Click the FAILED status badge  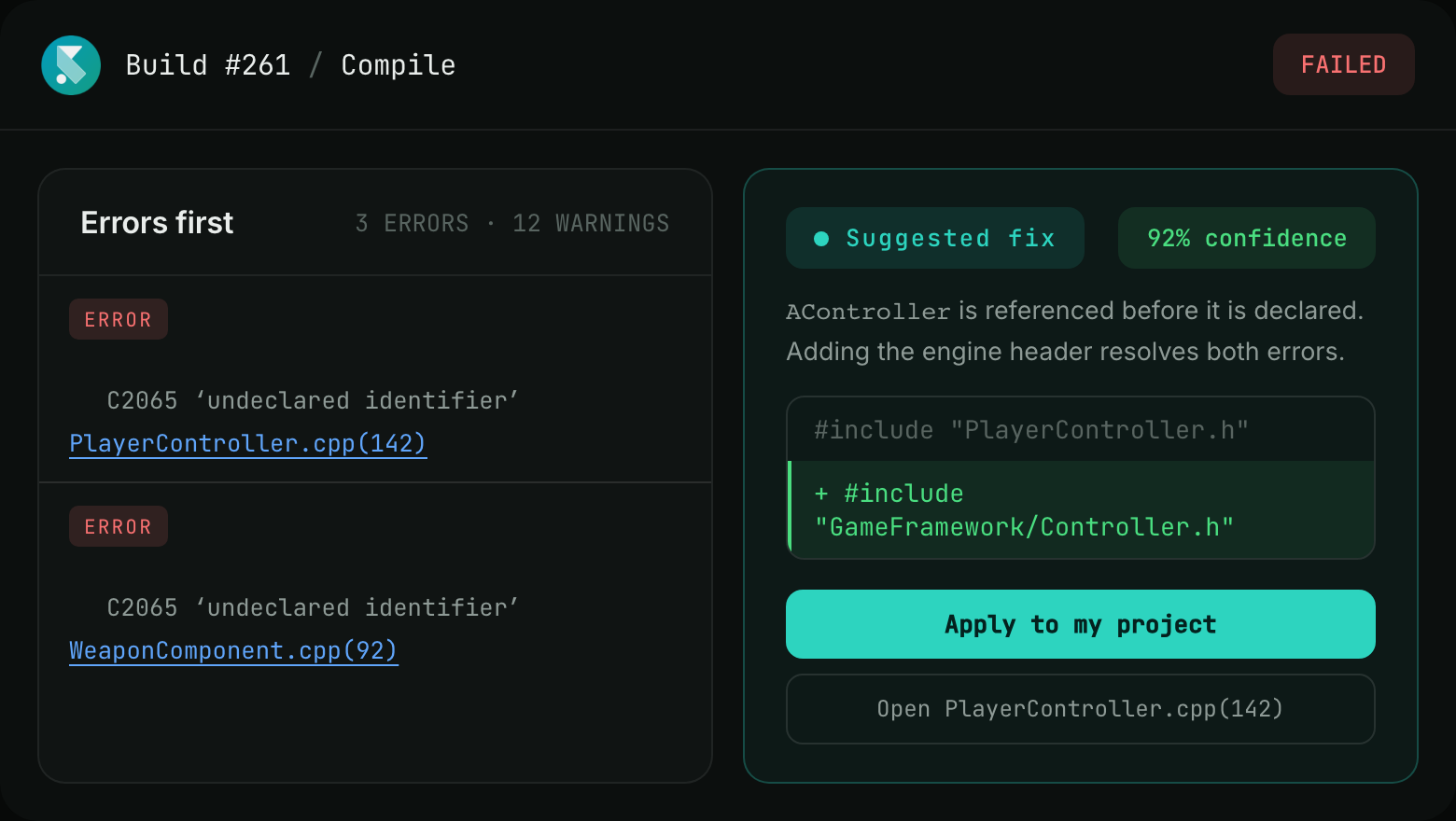pos(1344,64)
